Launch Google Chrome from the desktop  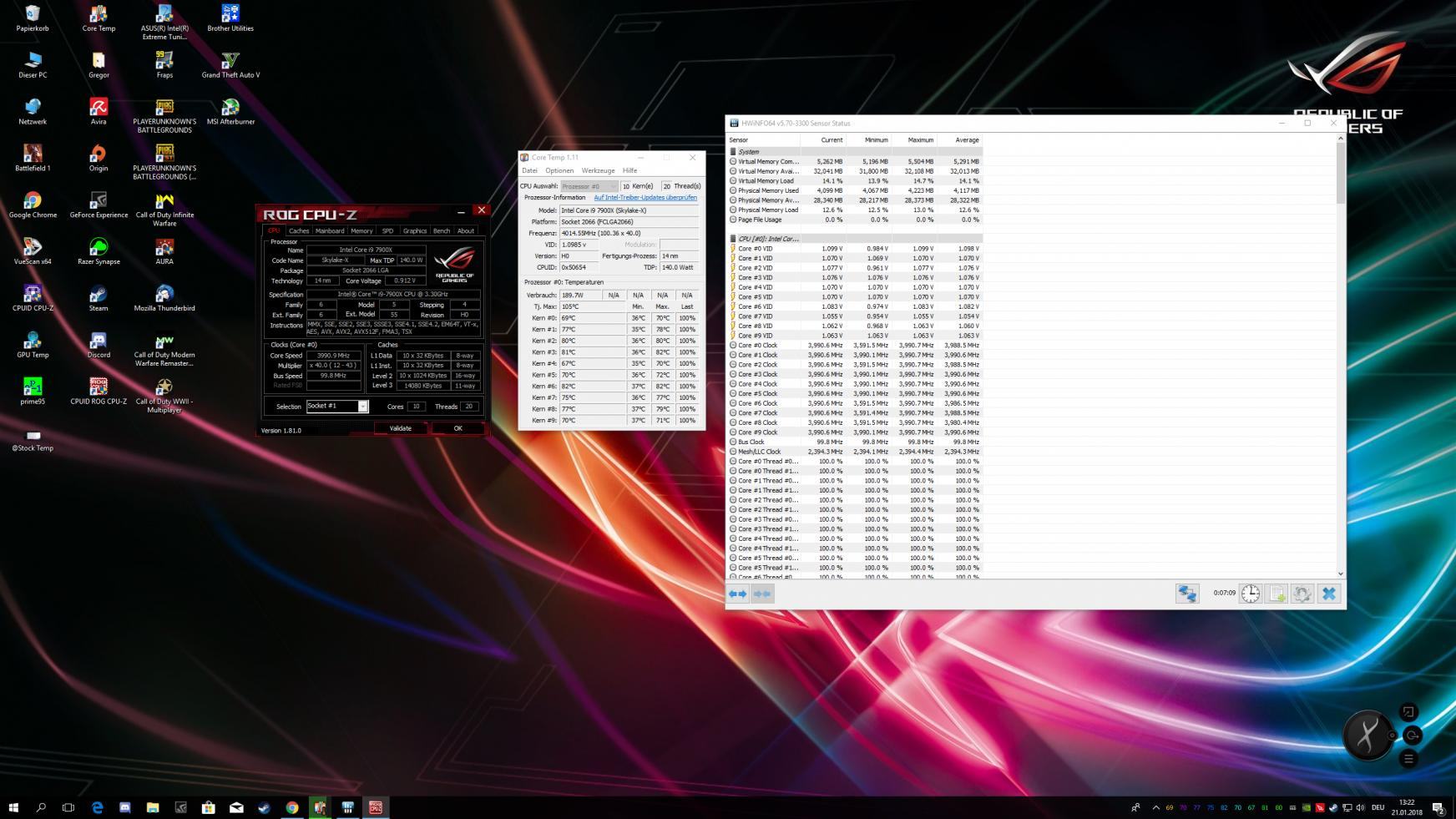tap(33, 204)
